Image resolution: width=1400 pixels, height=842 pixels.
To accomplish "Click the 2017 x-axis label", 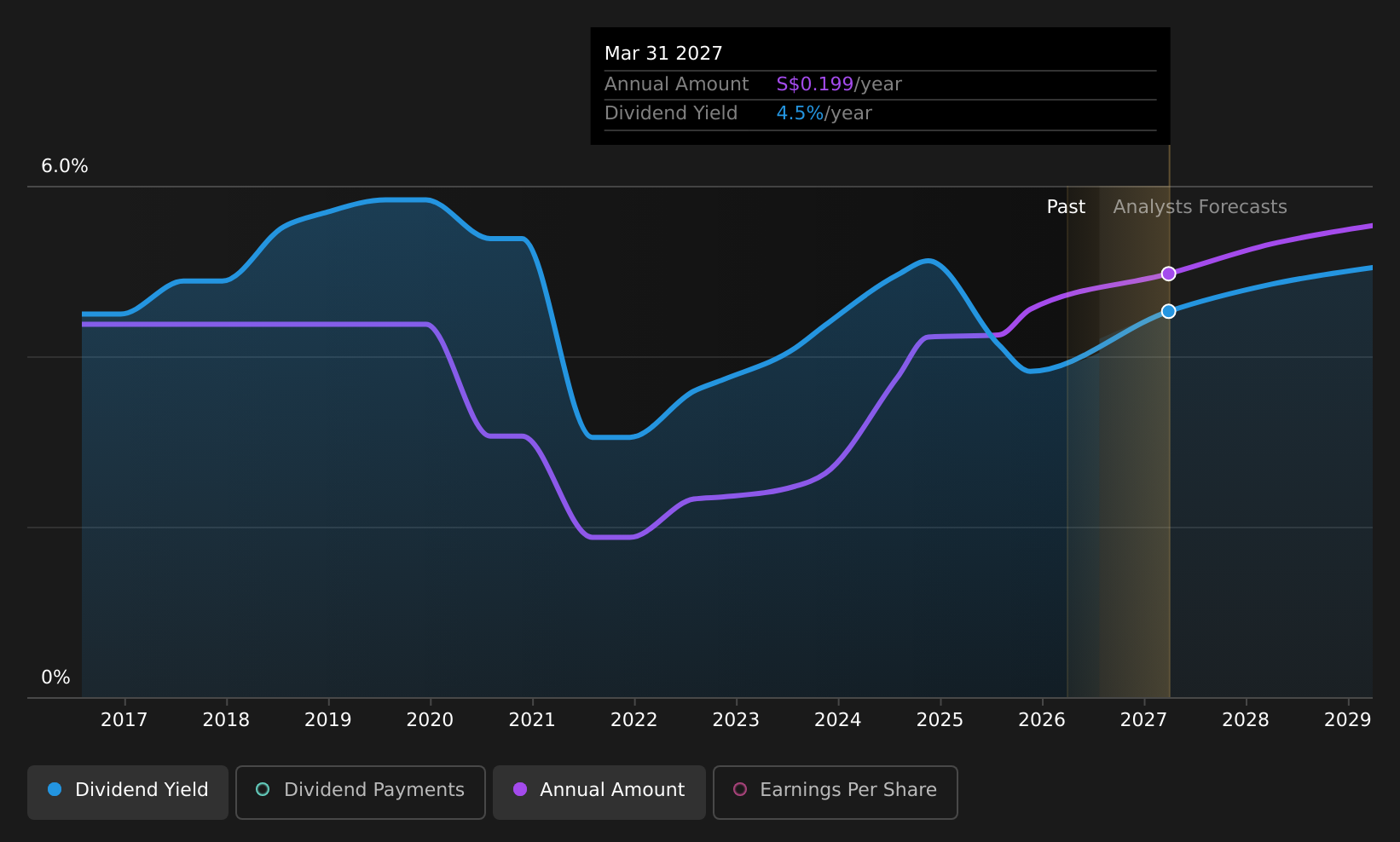I will (124, 720).
